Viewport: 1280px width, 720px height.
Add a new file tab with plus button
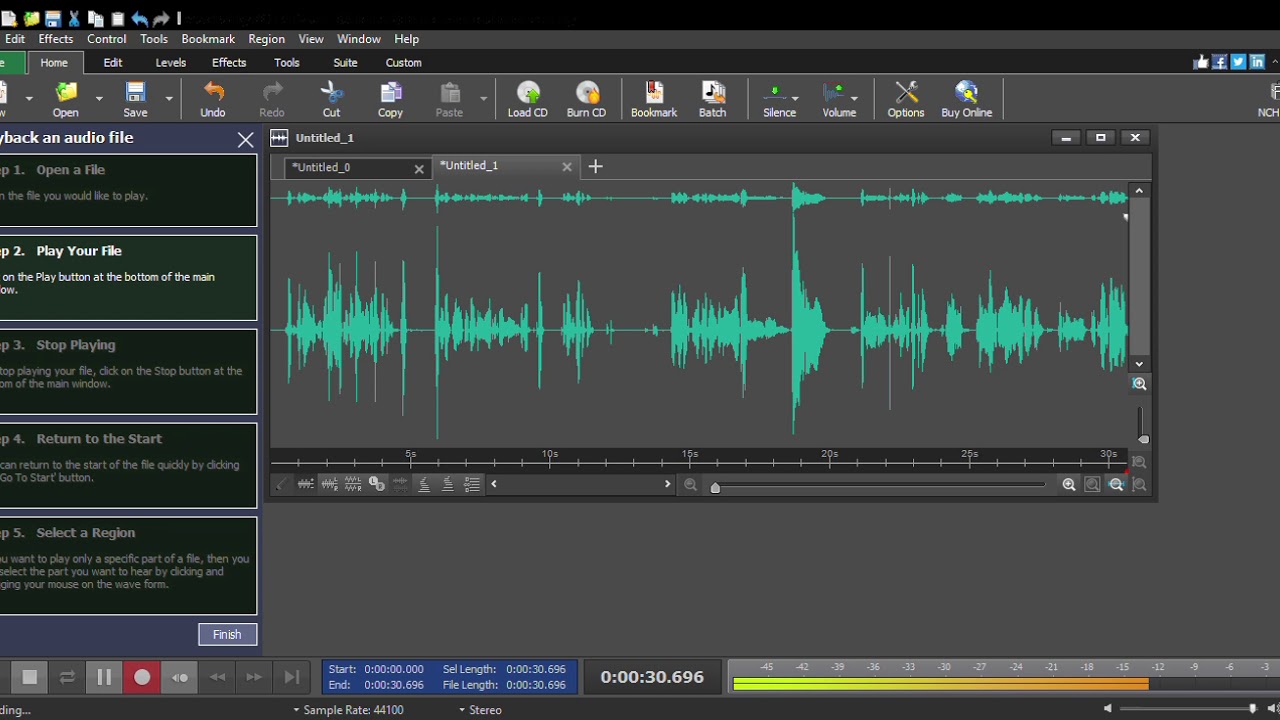pyautogui.click(x=595, y=166)
